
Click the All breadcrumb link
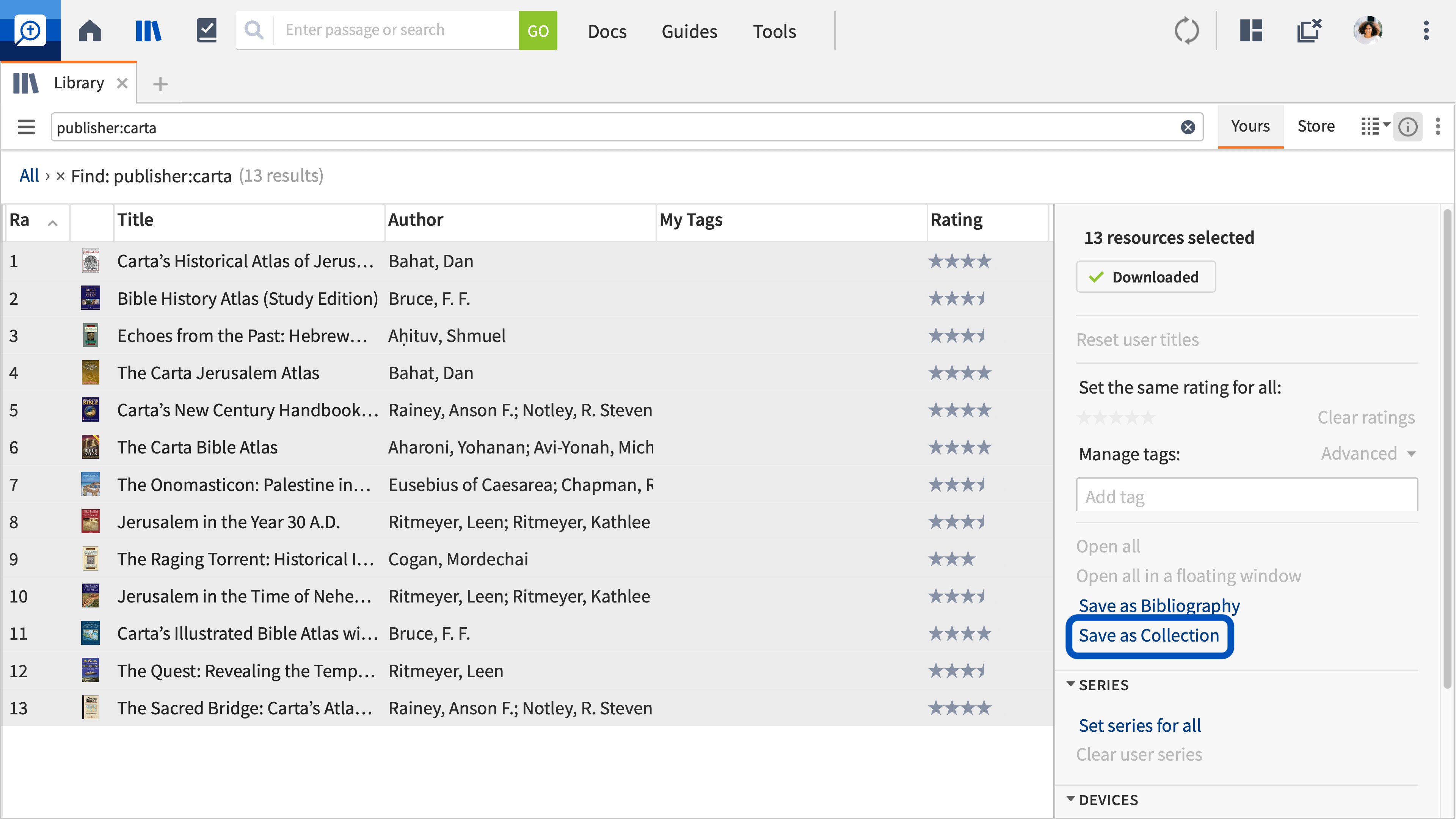pos(30,176)
